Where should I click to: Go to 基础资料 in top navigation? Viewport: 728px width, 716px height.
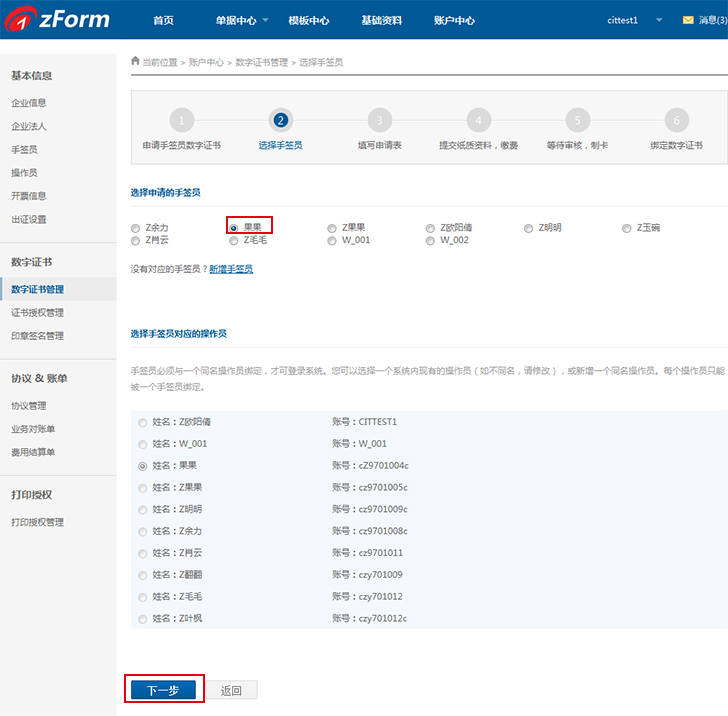tap(381, 20)
